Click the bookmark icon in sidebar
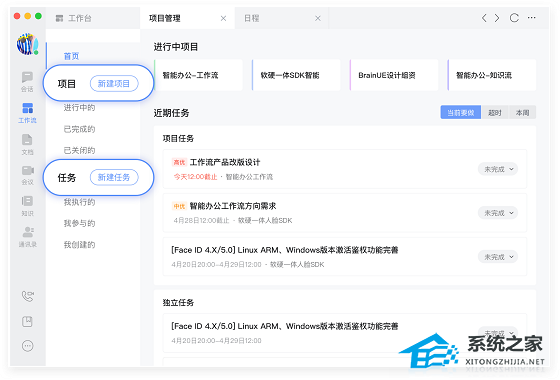 tap(28, 321)
